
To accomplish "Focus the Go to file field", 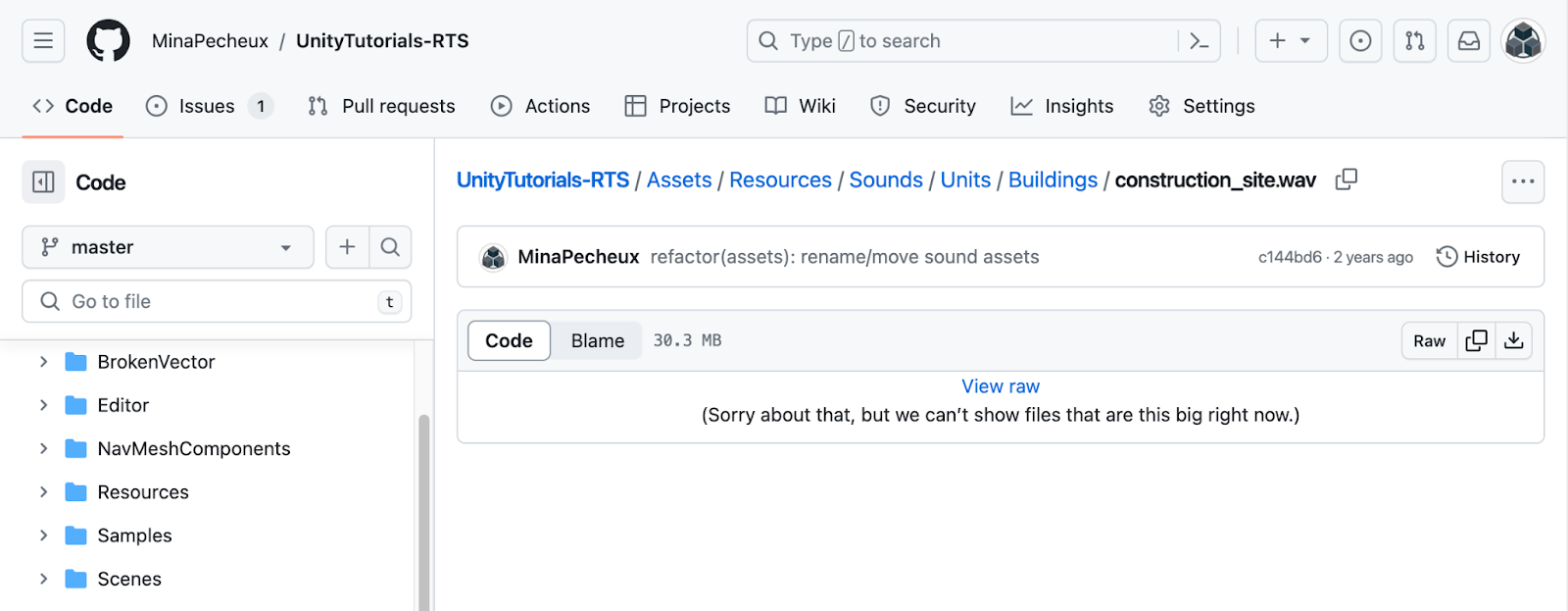I will (217, 301).
